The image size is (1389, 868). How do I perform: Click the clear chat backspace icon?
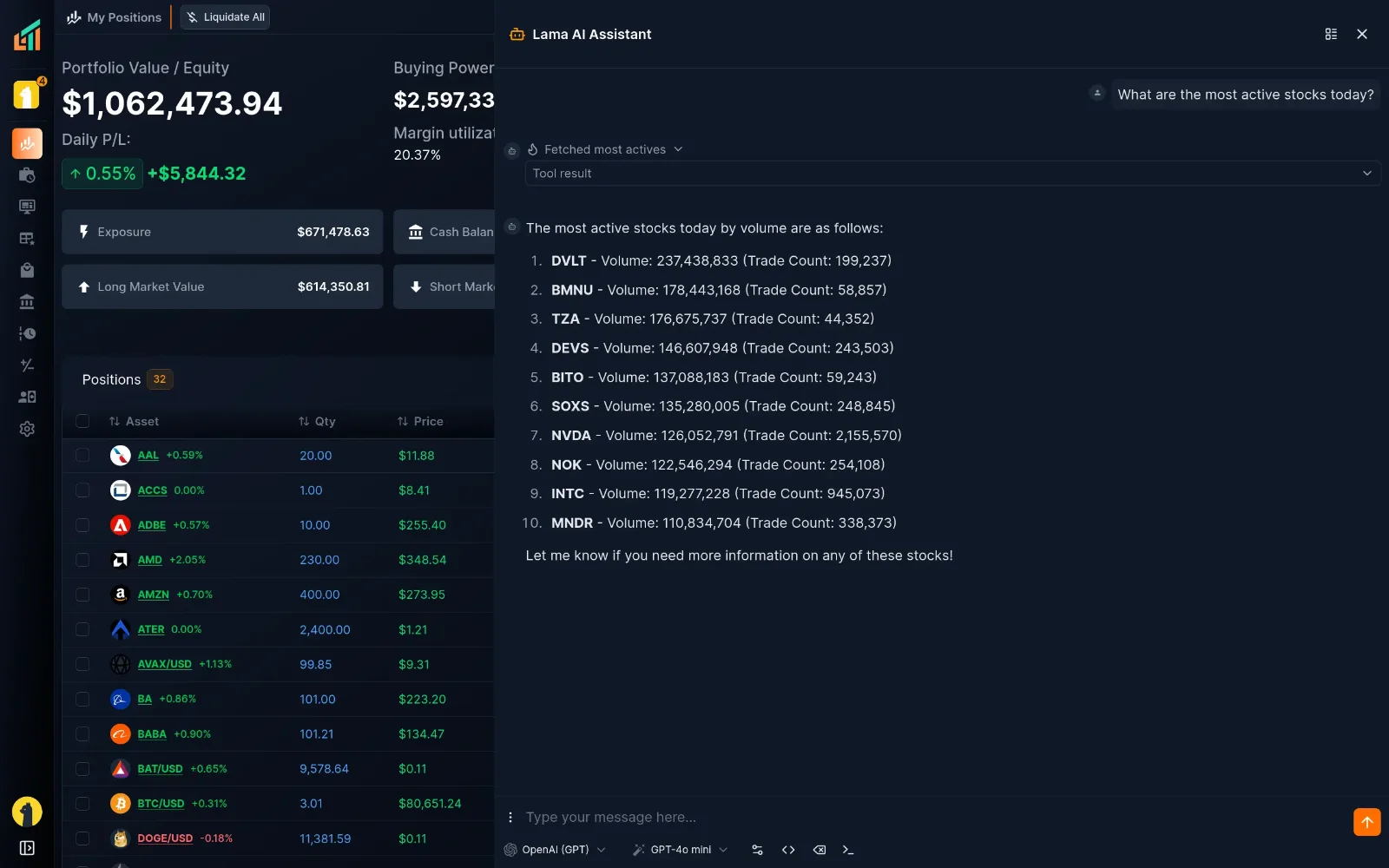(820, 850)
